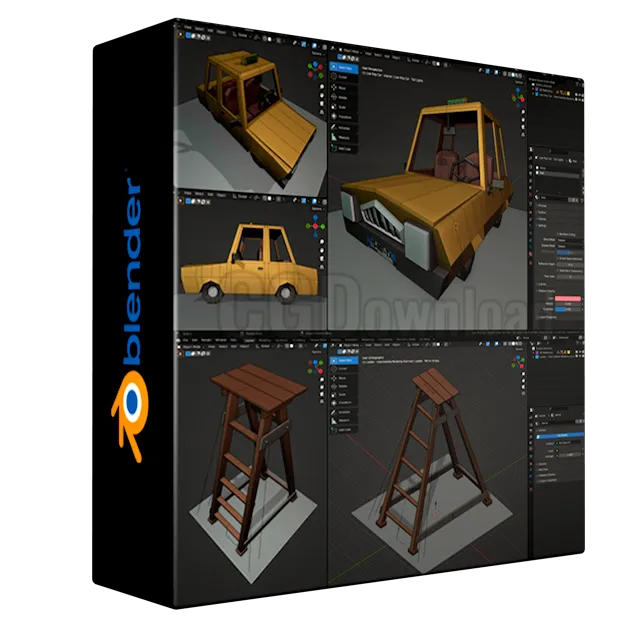The width and height of the screenshot is (630, 630).
Task: Switch to solid viewport shading in taxi perspective viewport
Action: coord(513,75)
